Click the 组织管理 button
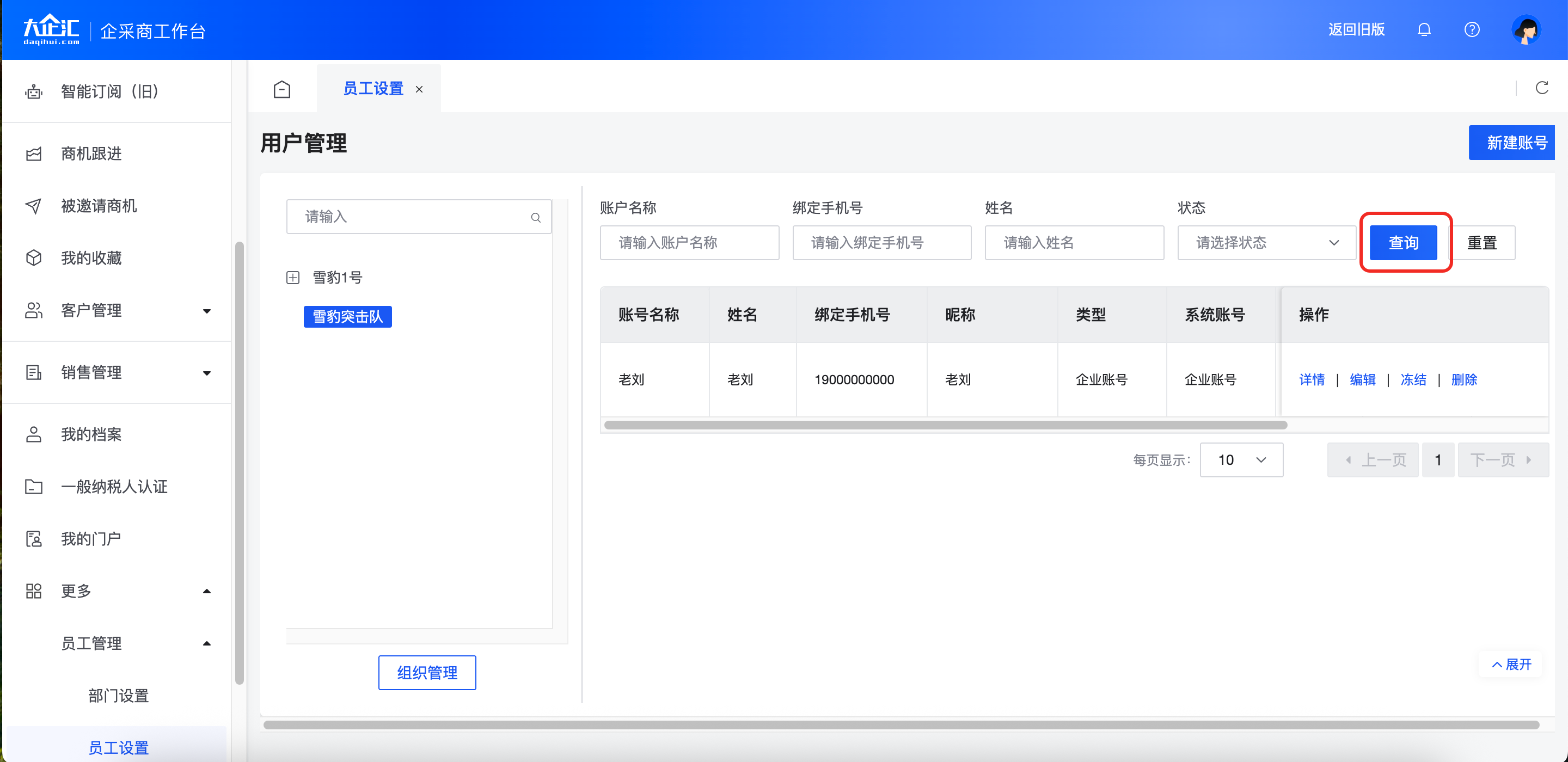 point(427,673)
